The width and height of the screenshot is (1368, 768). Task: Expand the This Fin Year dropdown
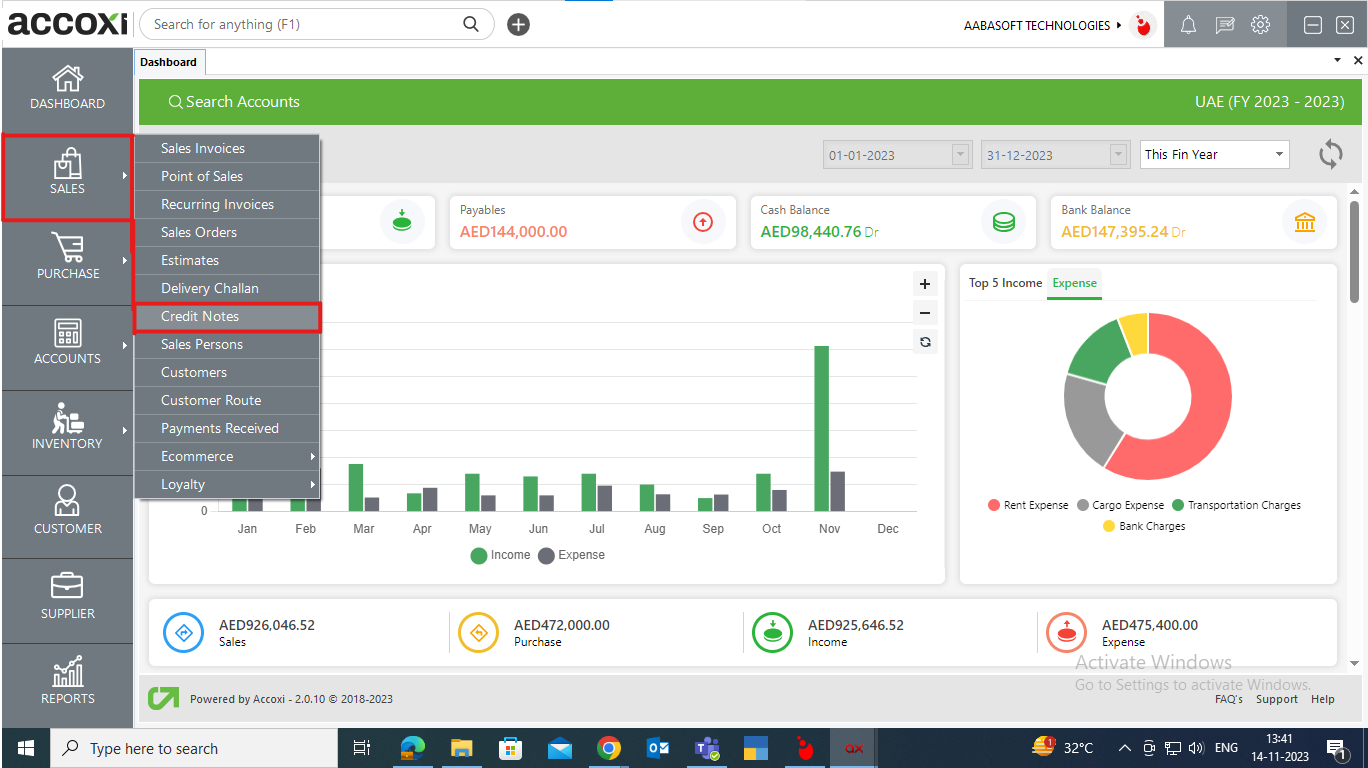click(1214, 155)
